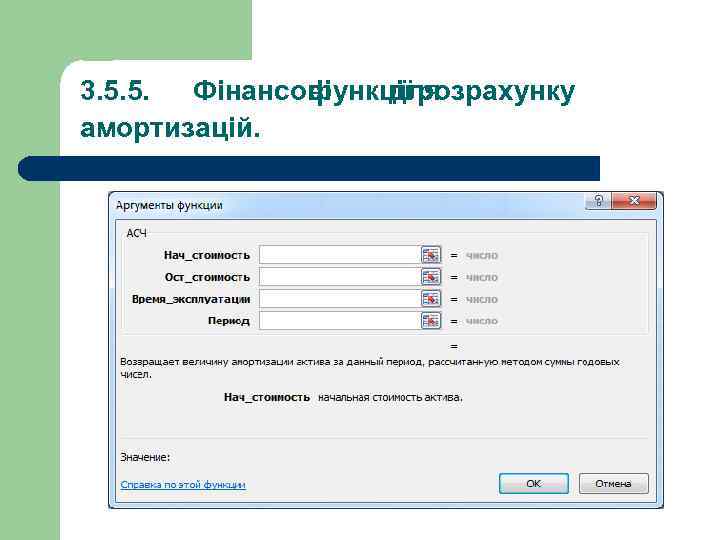Viewport: 720px width, 540px height.
Task: Click the slide heading 'амортизацій.'
Action: pos(170,127)
